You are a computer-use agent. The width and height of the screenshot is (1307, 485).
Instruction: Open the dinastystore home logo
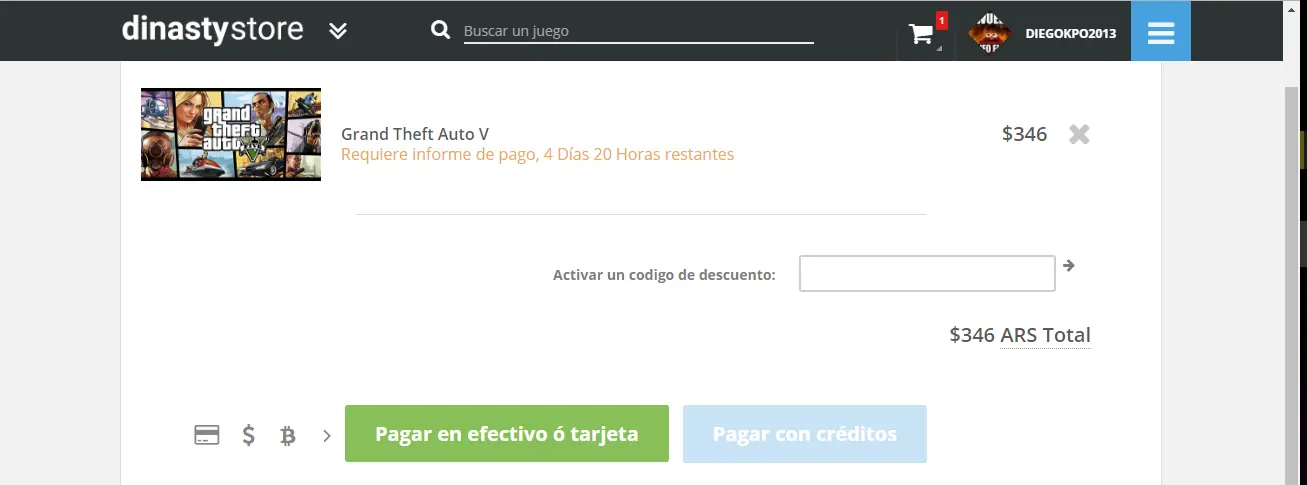[212, 29]
